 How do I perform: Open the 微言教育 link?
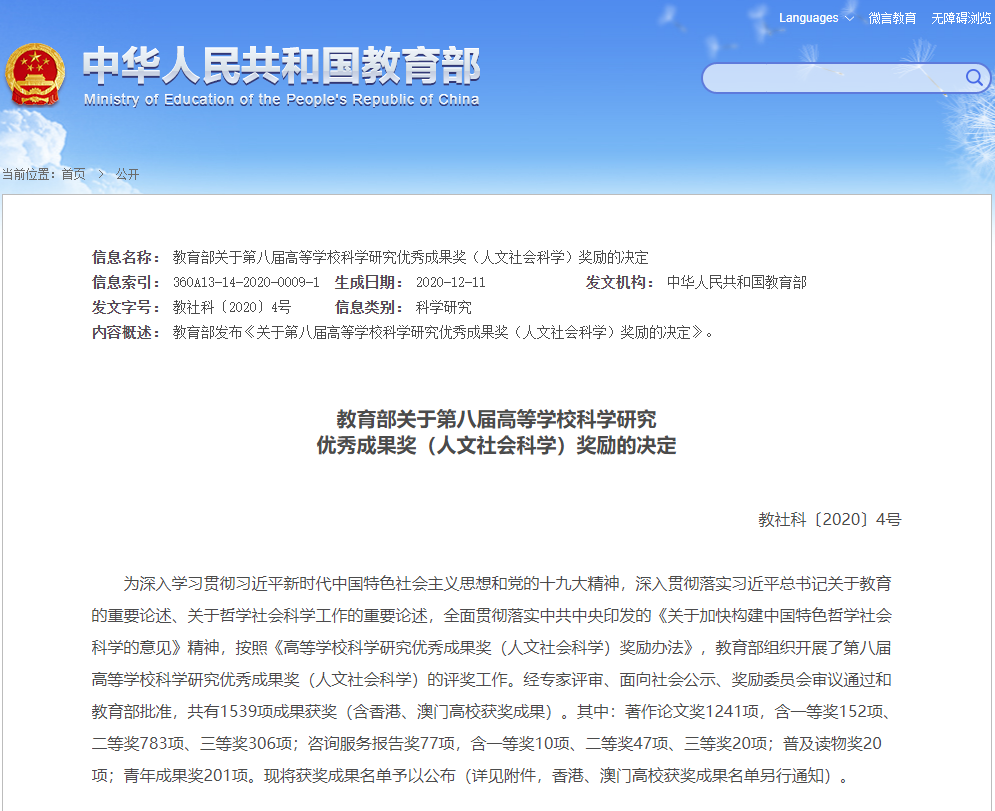tap(892, 18)
